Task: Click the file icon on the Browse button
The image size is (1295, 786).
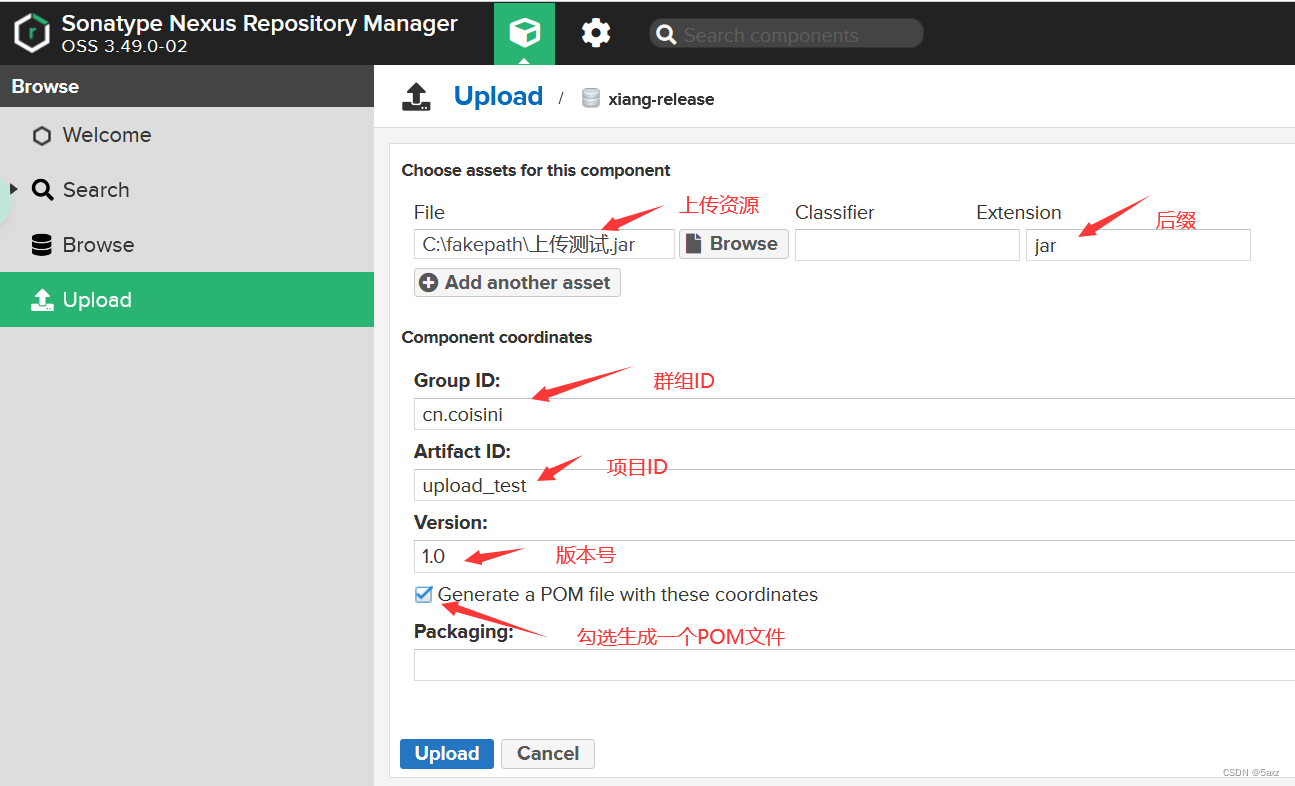Action: point(694,244)
